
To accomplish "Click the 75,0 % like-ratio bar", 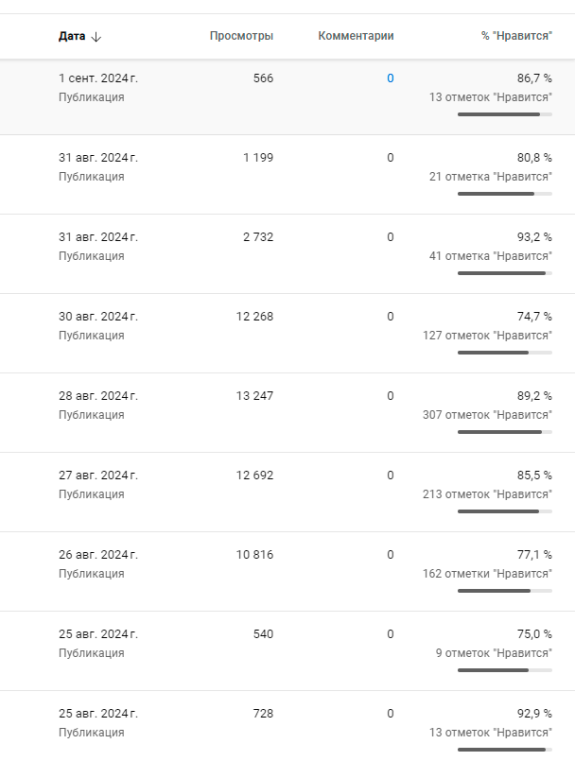I will click(505, 670).
